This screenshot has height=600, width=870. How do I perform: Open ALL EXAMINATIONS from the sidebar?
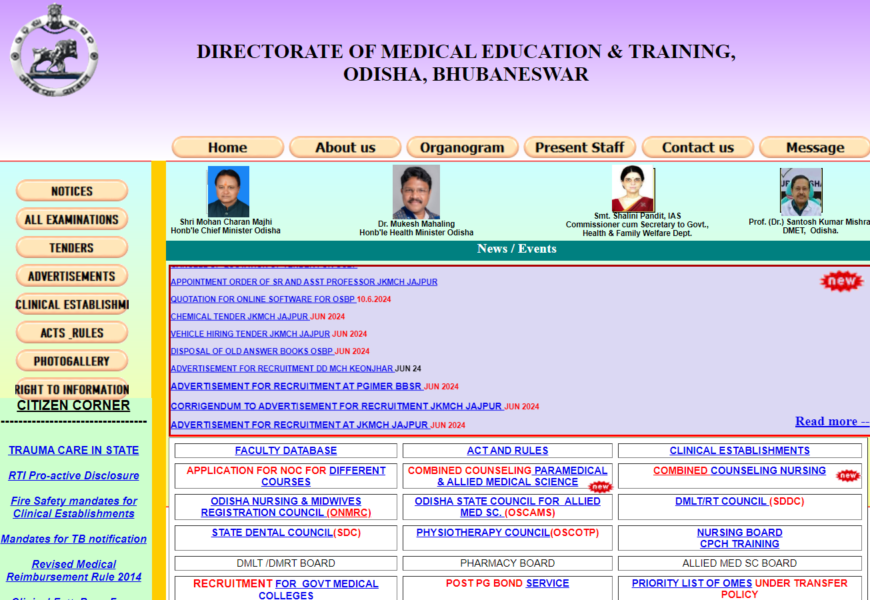coord(72,219)
